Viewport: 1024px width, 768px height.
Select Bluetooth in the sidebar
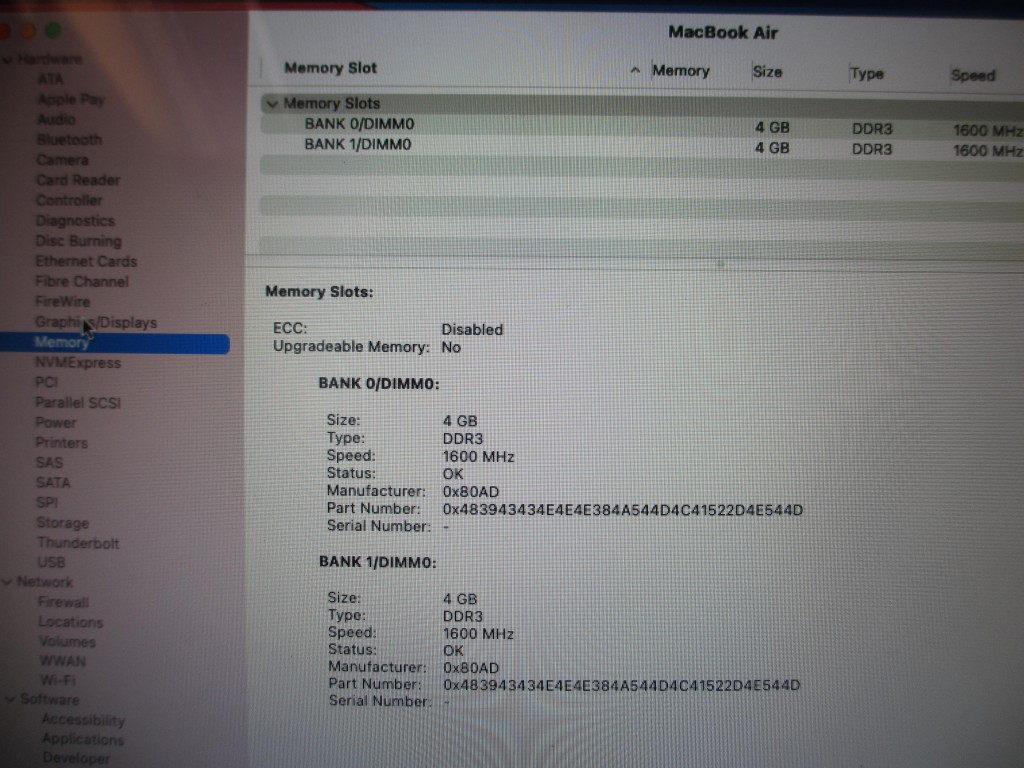69,140
